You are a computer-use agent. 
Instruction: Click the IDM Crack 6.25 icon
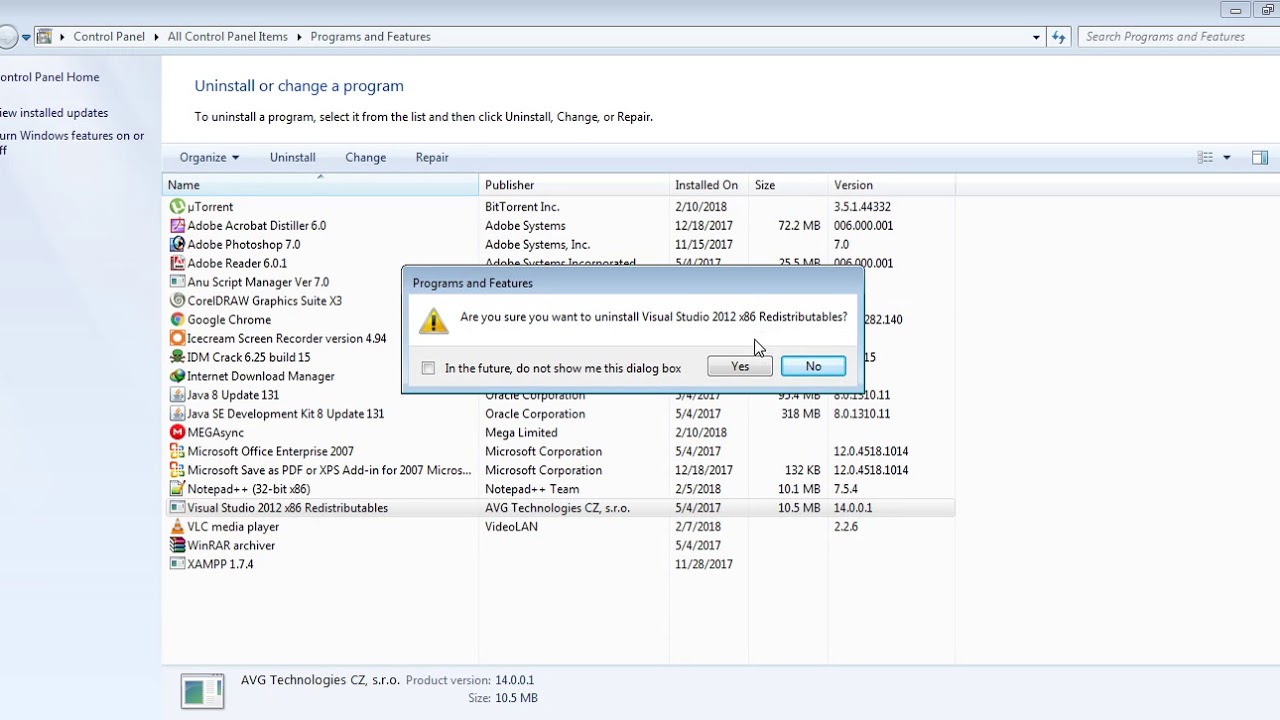coord(177,357)
